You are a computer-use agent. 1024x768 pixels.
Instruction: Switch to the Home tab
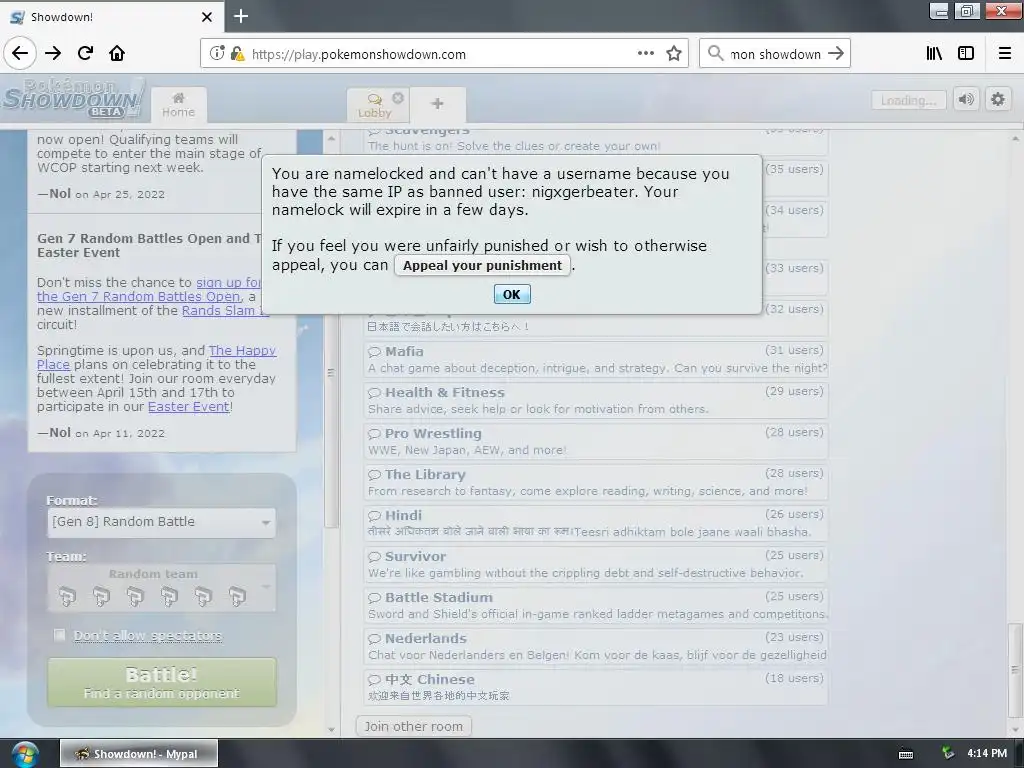(178, 104)
